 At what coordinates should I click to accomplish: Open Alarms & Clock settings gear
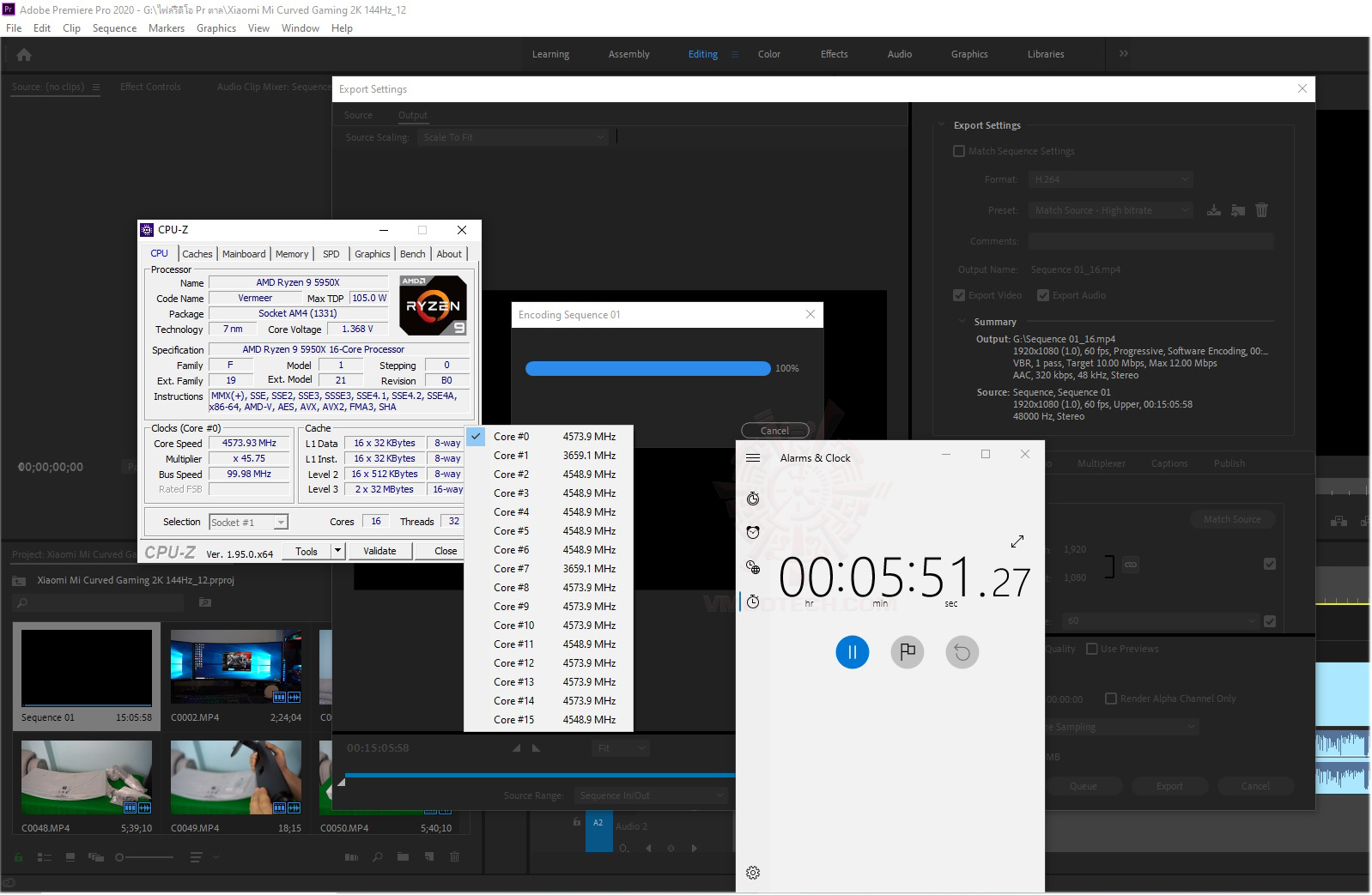(753, 873)
